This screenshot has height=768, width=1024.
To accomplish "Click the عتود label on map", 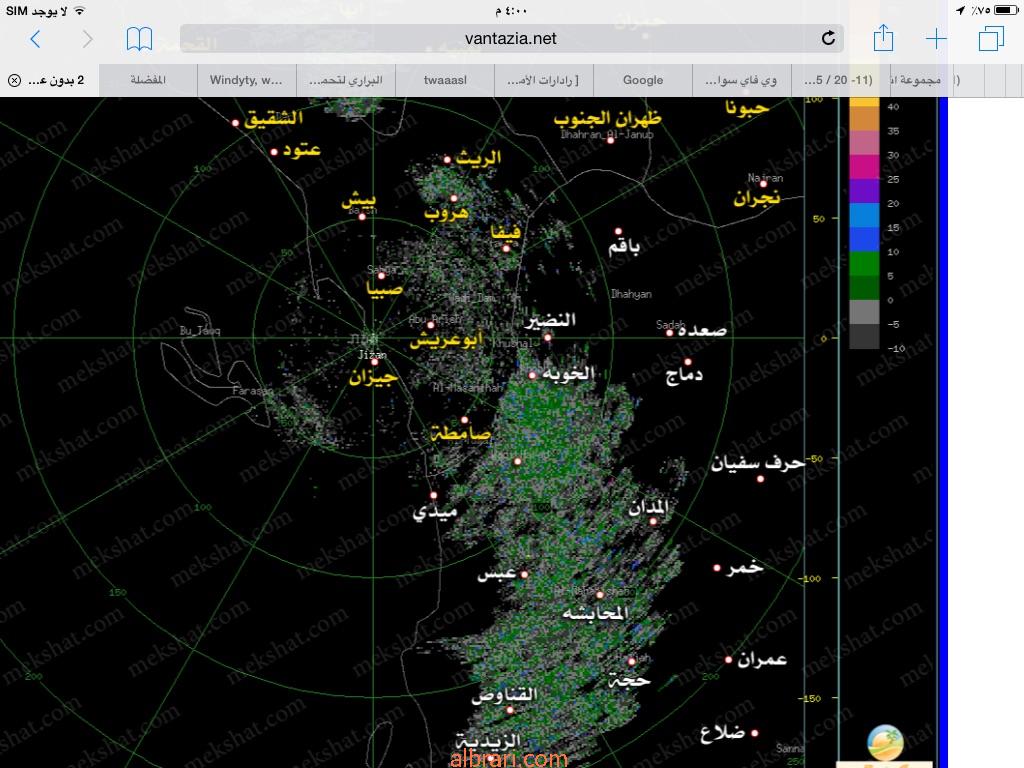I will [302, 150].
